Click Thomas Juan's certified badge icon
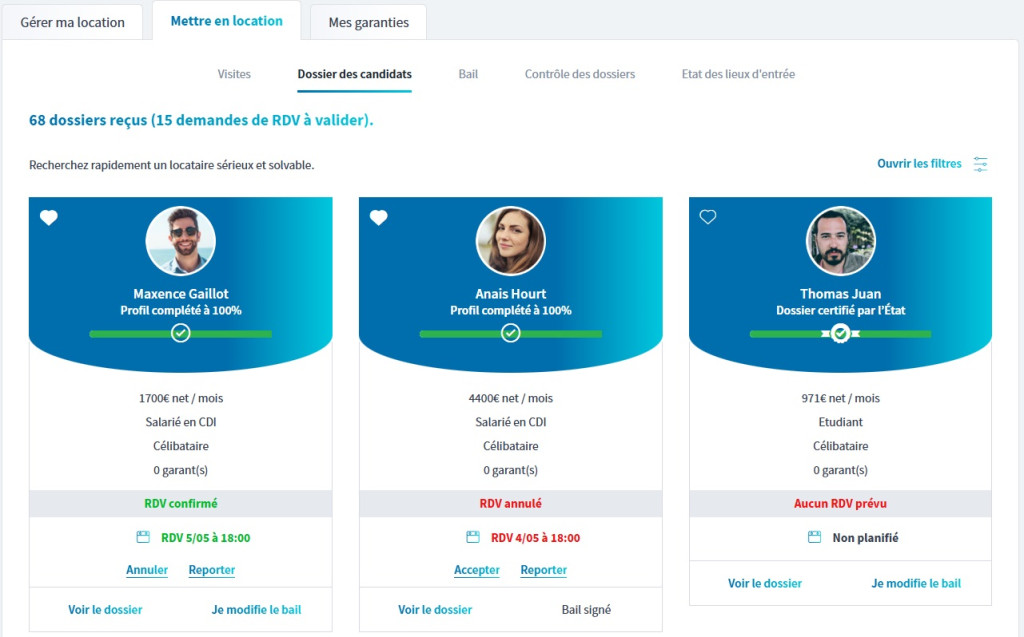Image resolution: width=1024 pixels, height=637 pixels. click(840, 333)
